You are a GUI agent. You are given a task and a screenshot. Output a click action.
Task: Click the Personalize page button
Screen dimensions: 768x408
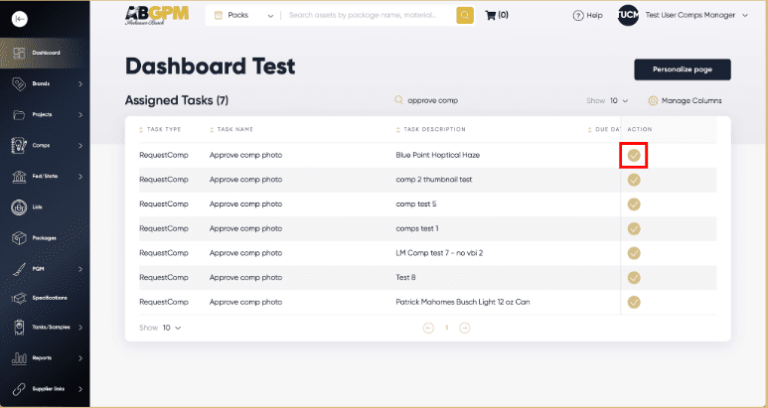click(682, 69)
